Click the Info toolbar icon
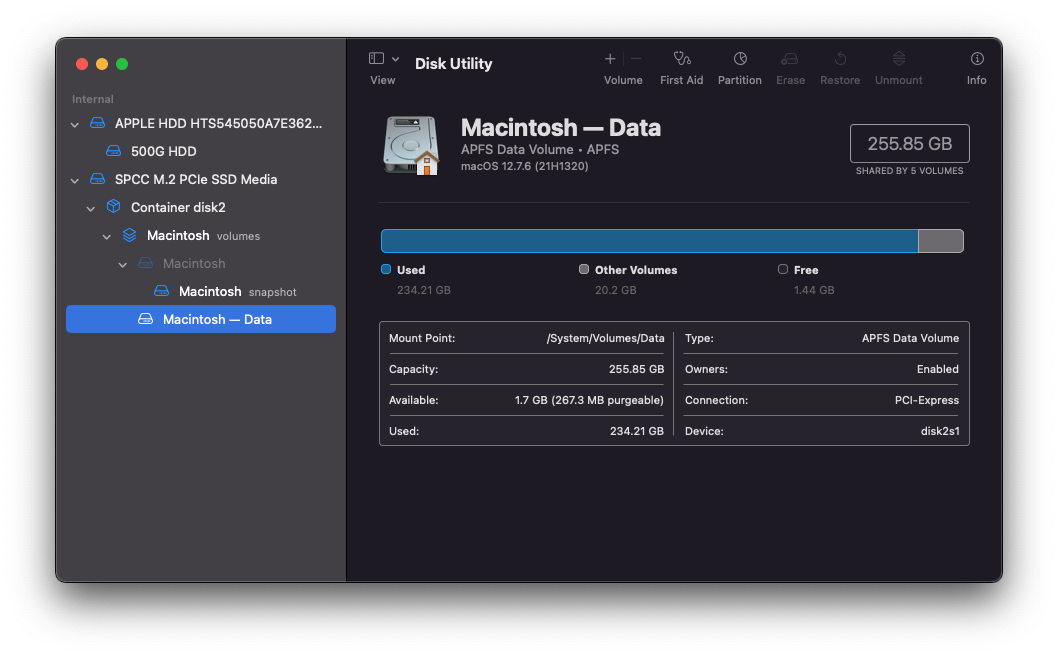Screen dimensions: 1058x656 click(x=977, y=59)
